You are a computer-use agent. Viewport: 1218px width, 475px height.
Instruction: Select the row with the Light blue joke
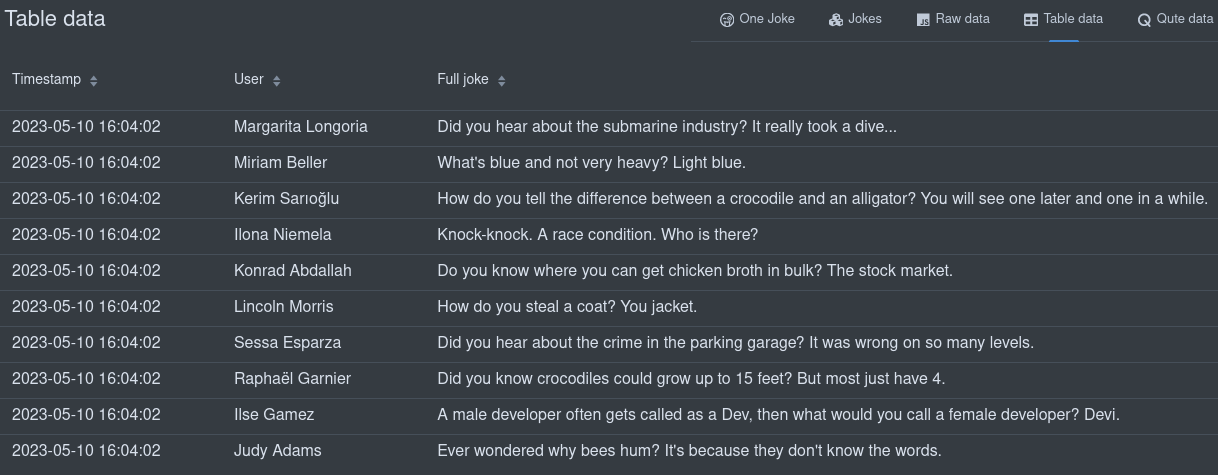click(x=609, y=163)
